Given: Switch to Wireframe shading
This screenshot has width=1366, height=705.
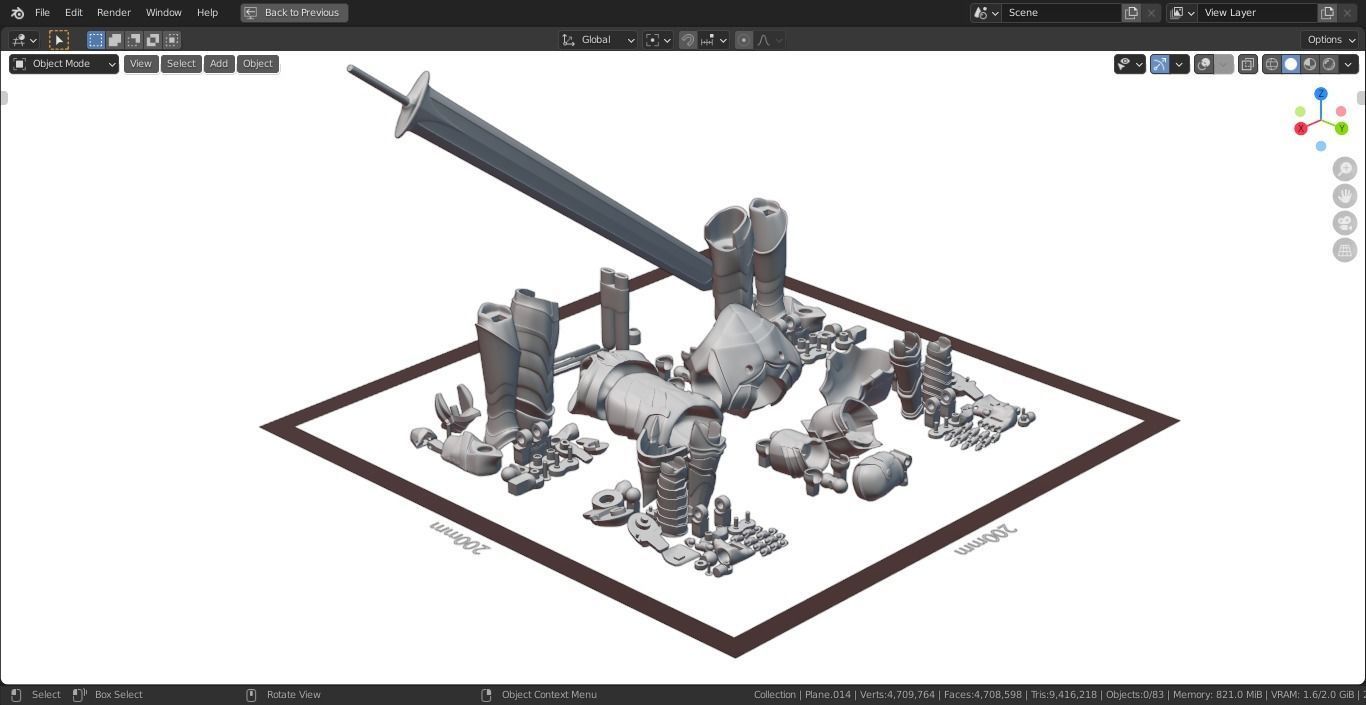Looking at the screenshot, I should point(1272,64).
